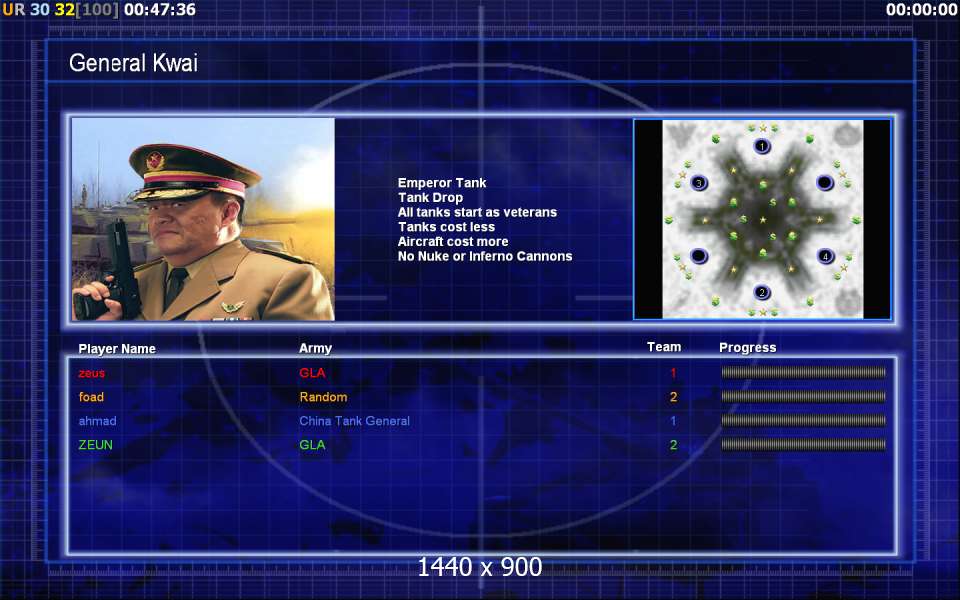
Task: Select the unnumbered start position beside position 1
Action: point(825,182)
